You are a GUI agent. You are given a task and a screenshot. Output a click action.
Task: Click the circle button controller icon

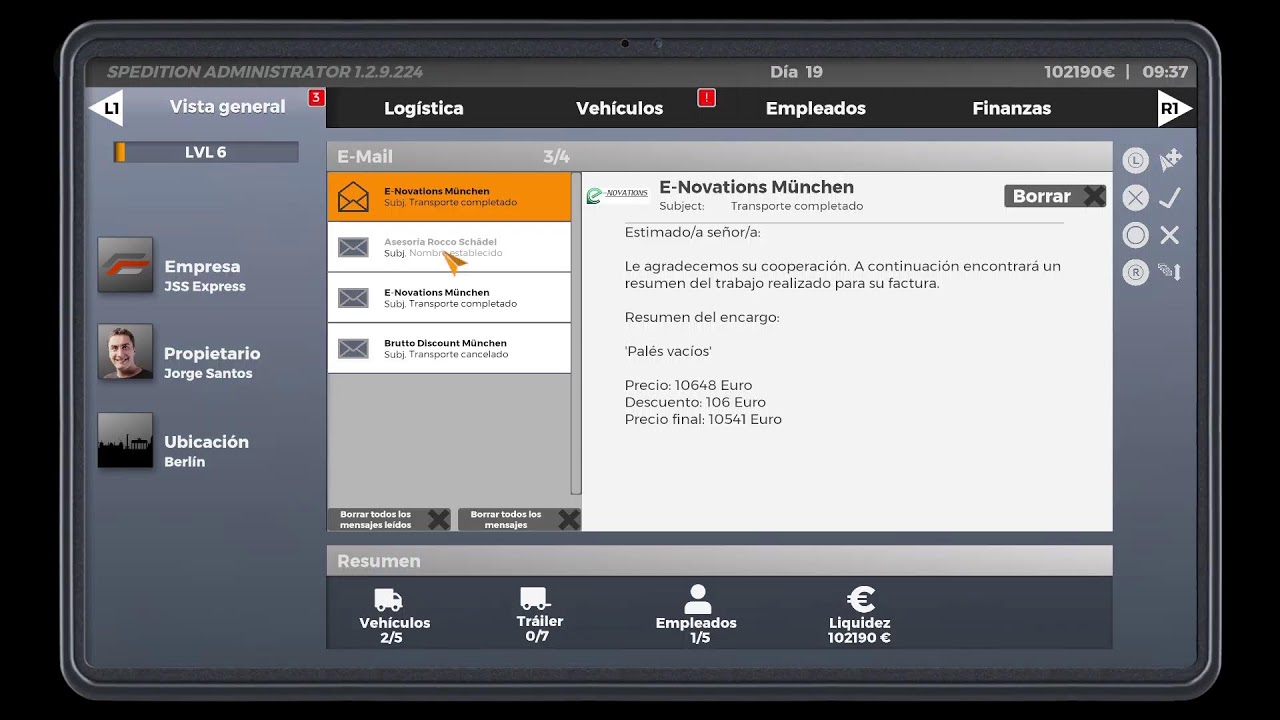(x=1135, y=235)
